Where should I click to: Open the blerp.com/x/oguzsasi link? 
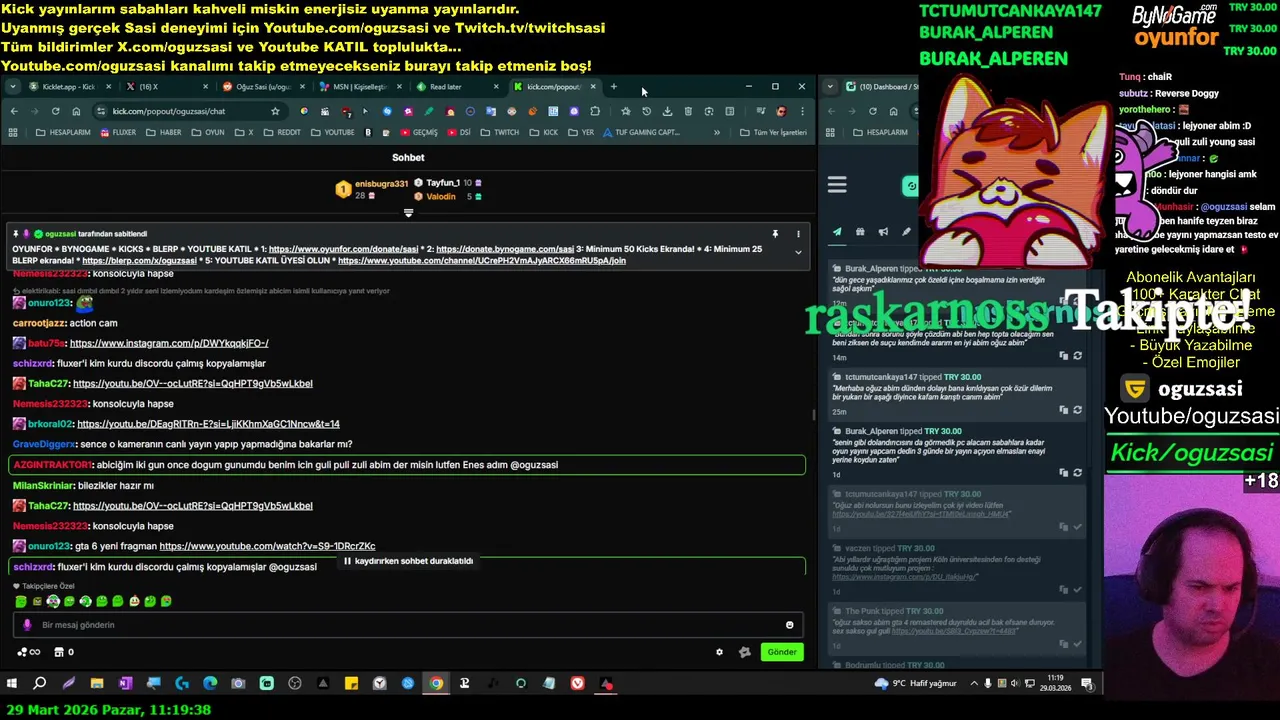(x=139, y=260)
